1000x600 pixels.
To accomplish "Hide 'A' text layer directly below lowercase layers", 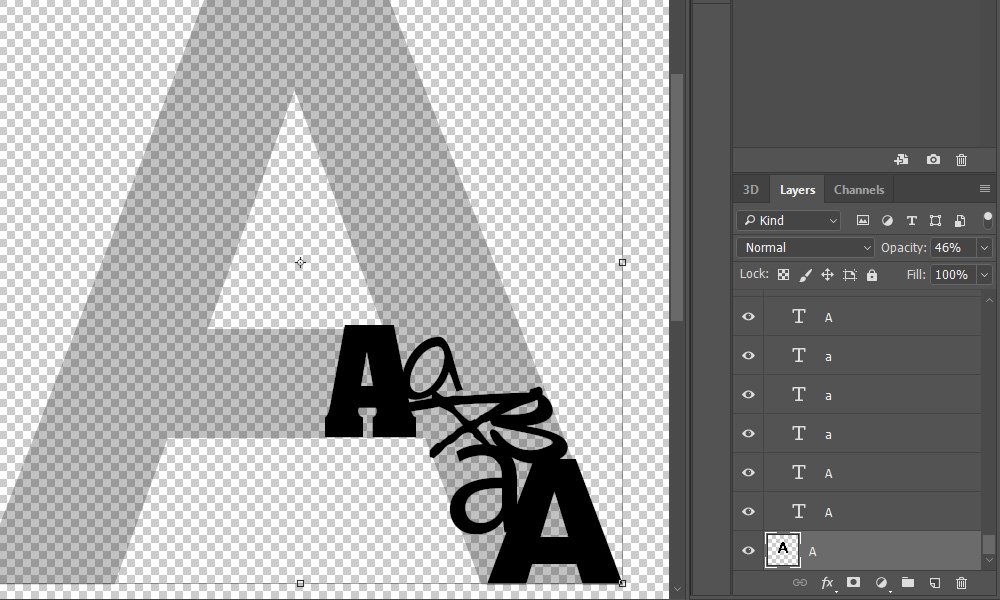I will click(x=749, y=472).
